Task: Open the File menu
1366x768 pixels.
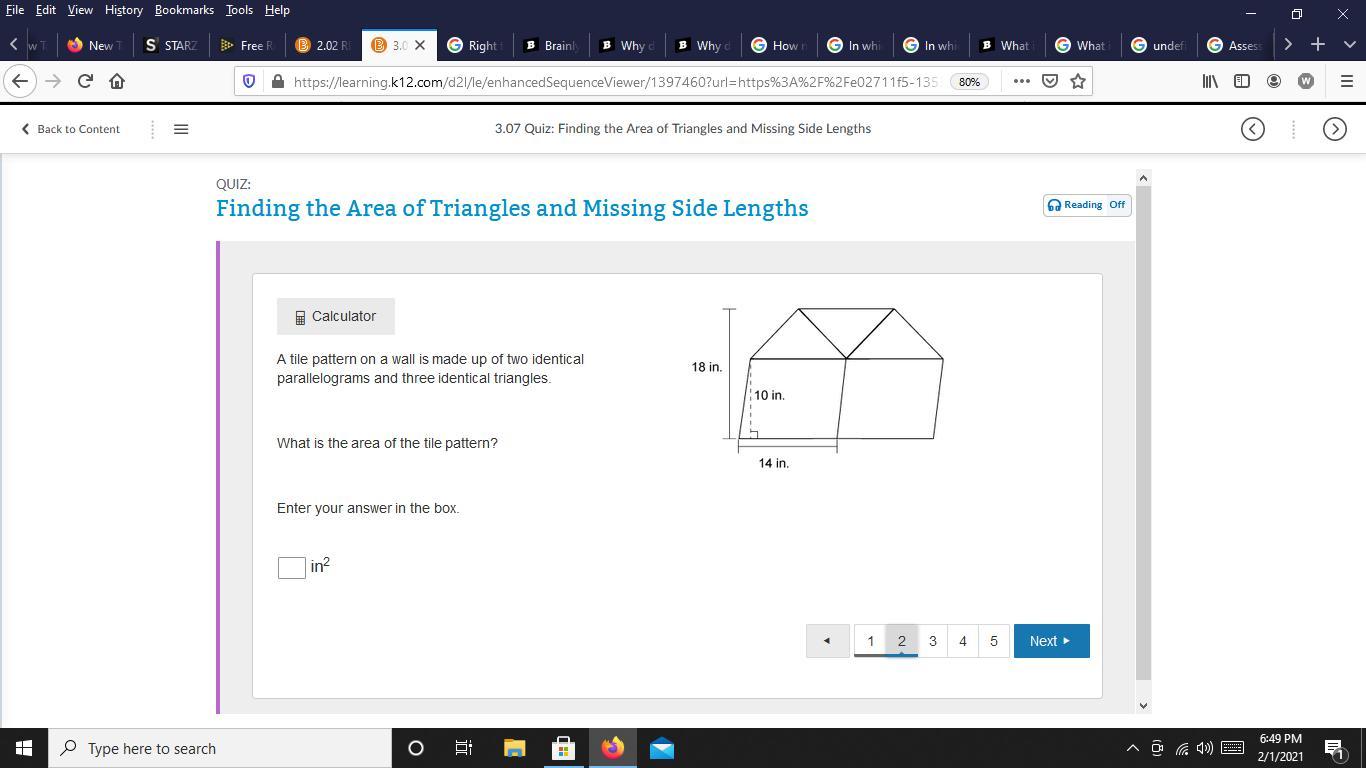Action: pos(15,10)
